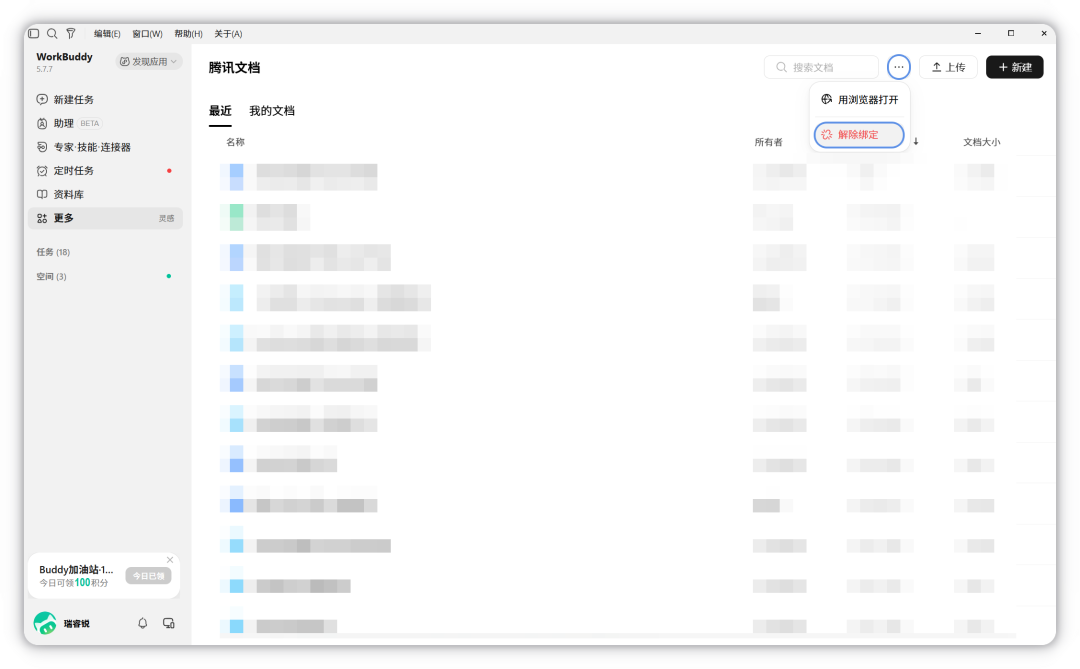Expand the 发现应用 dropdown
This screenshot has height=669, width=1080.
149,61
